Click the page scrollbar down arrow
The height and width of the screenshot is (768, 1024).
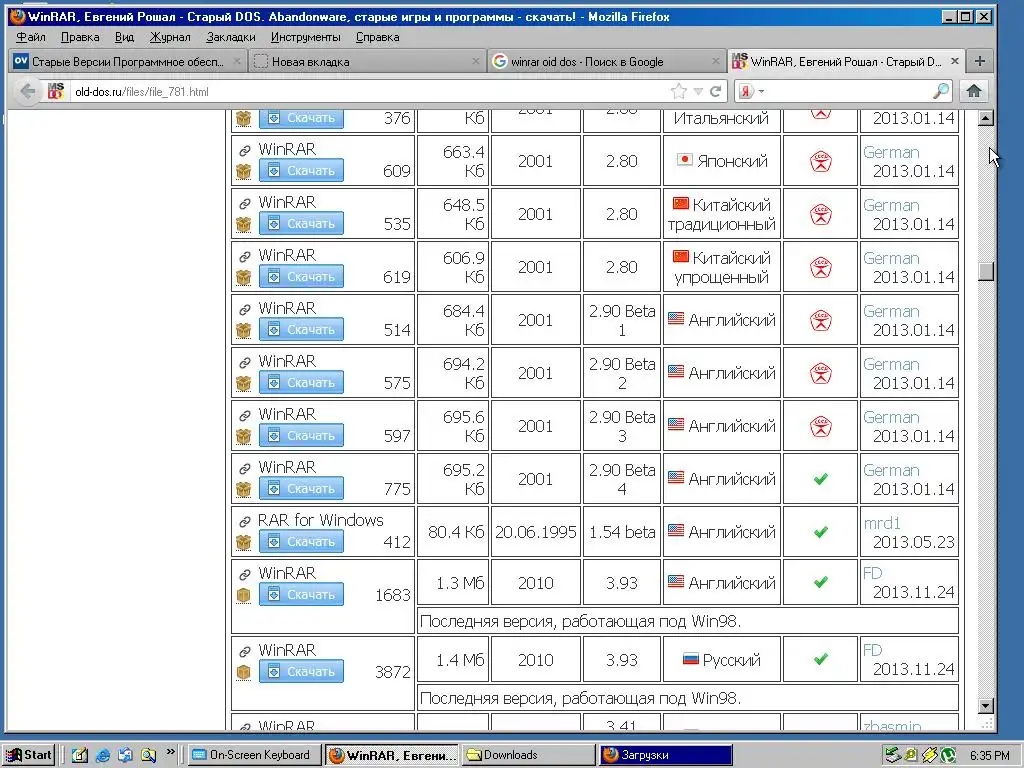(x=985, y=705)
